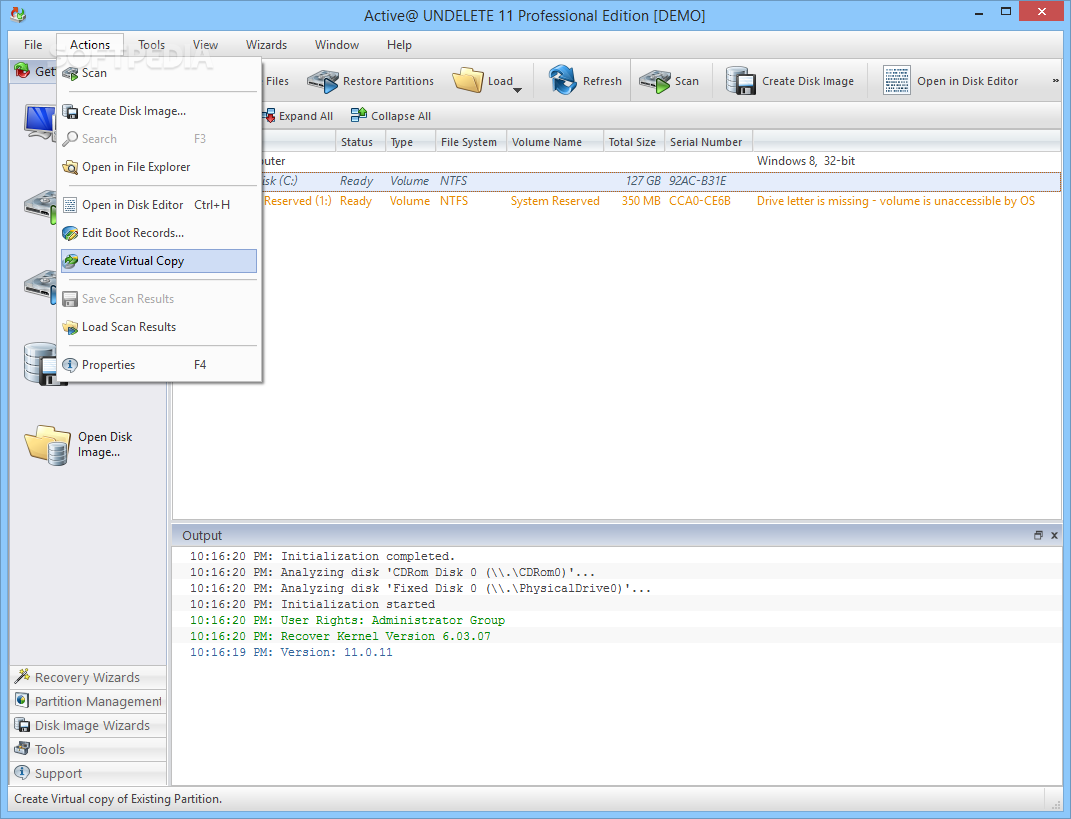Click the Expand All button label
This screenshot has height=819, width=1071.
(306, 116)
